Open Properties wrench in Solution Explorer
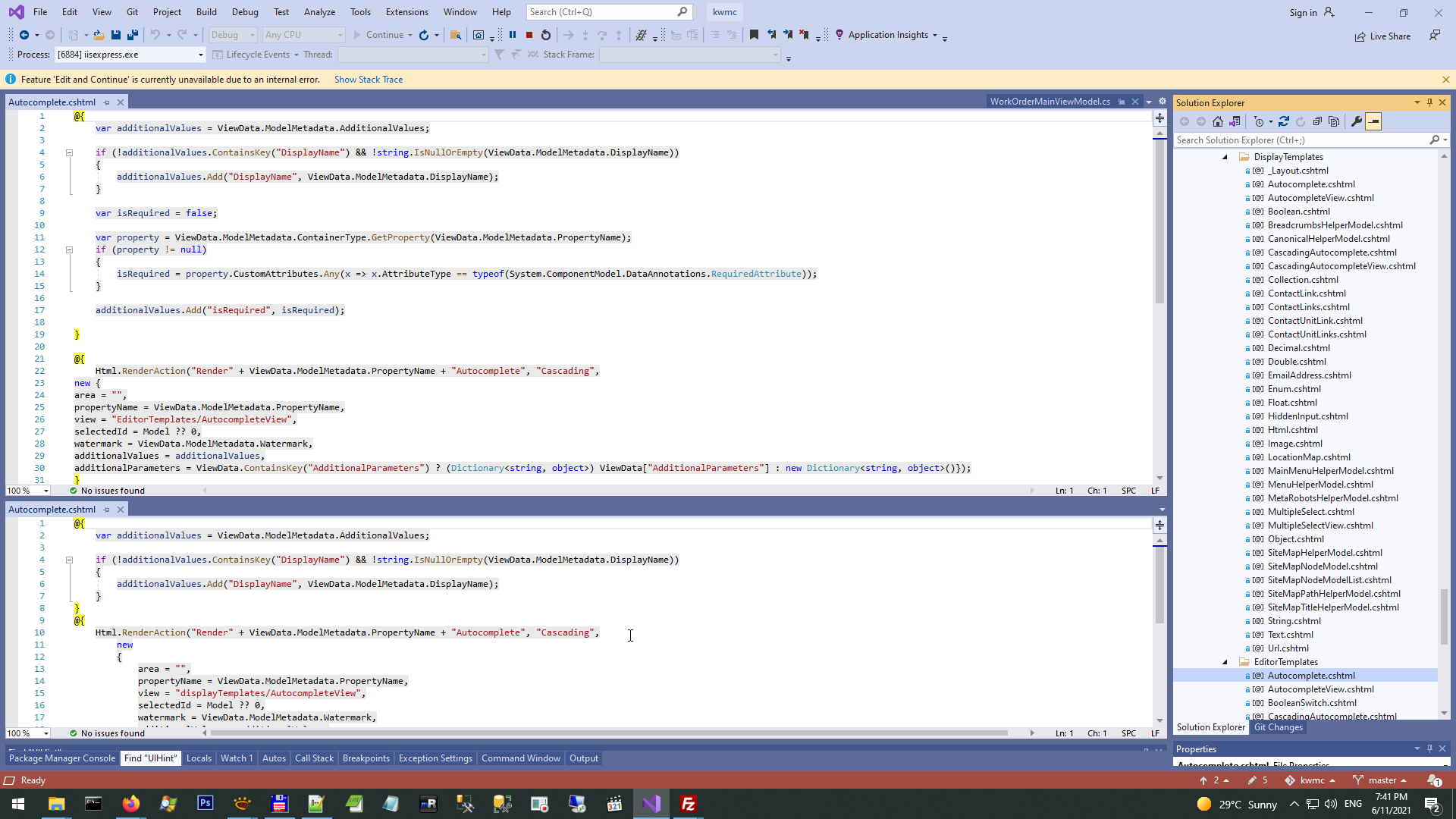This screenshot has width=1456, height=819. [1357, 121]
